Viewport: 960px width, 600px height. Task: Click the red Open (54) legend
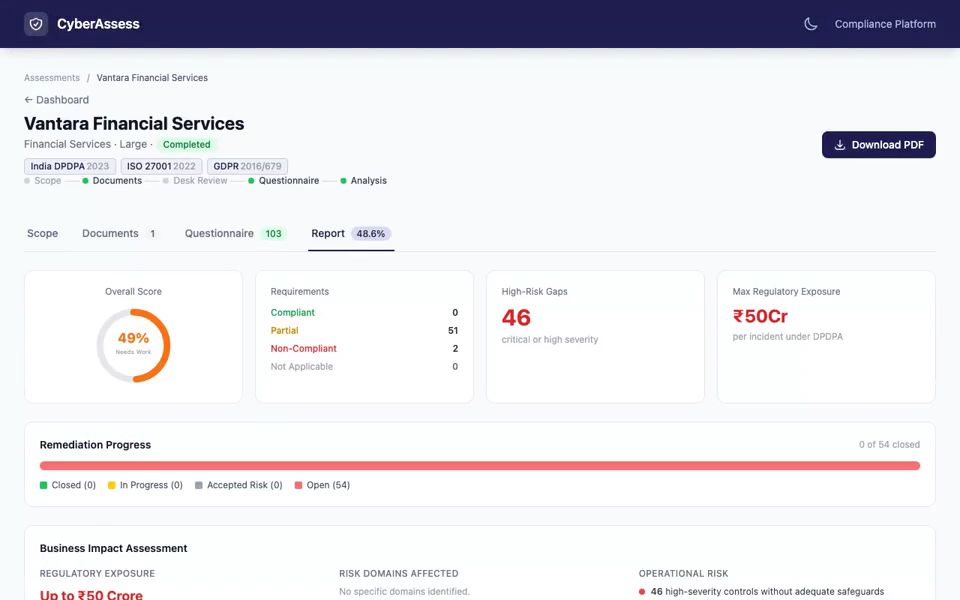pyautogui.click(x=323, y=485)
